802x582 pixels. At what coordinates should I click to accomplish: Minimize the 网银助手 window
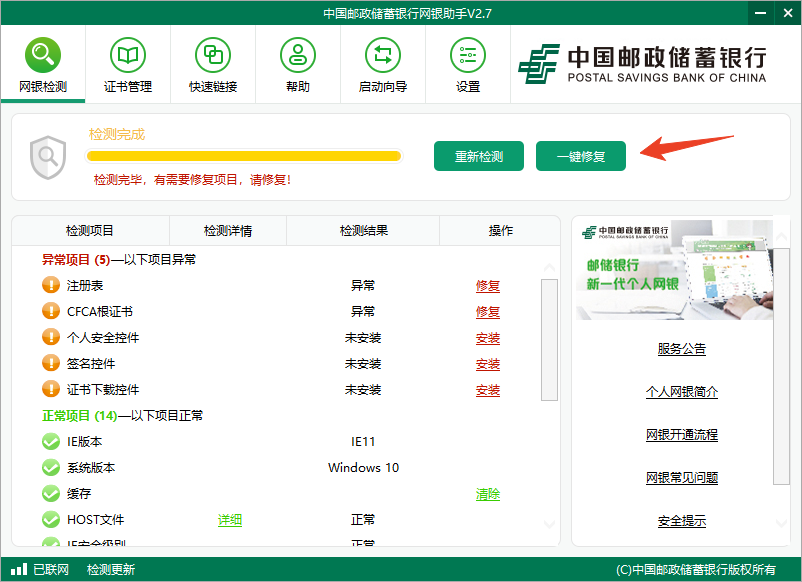click(x=761, y=13)
